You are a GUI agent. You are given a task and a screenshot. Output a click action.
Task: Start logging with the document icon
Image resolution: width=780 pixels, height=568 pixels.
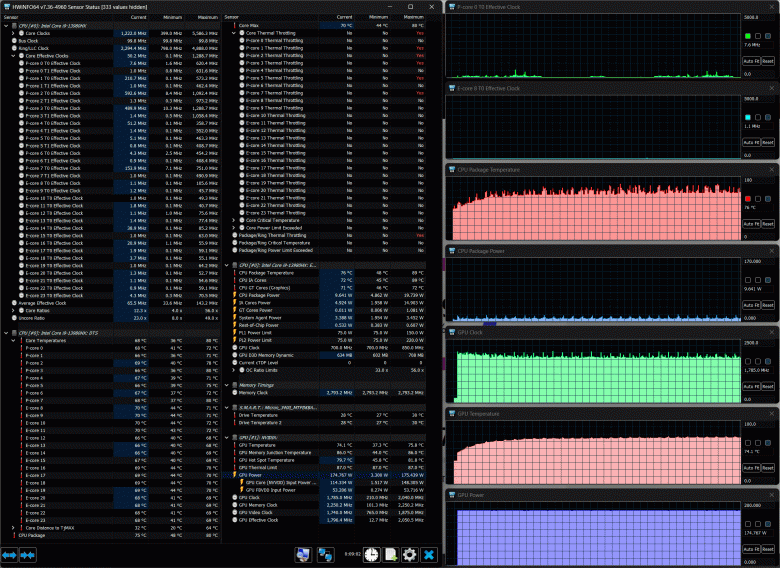(390, 554)
